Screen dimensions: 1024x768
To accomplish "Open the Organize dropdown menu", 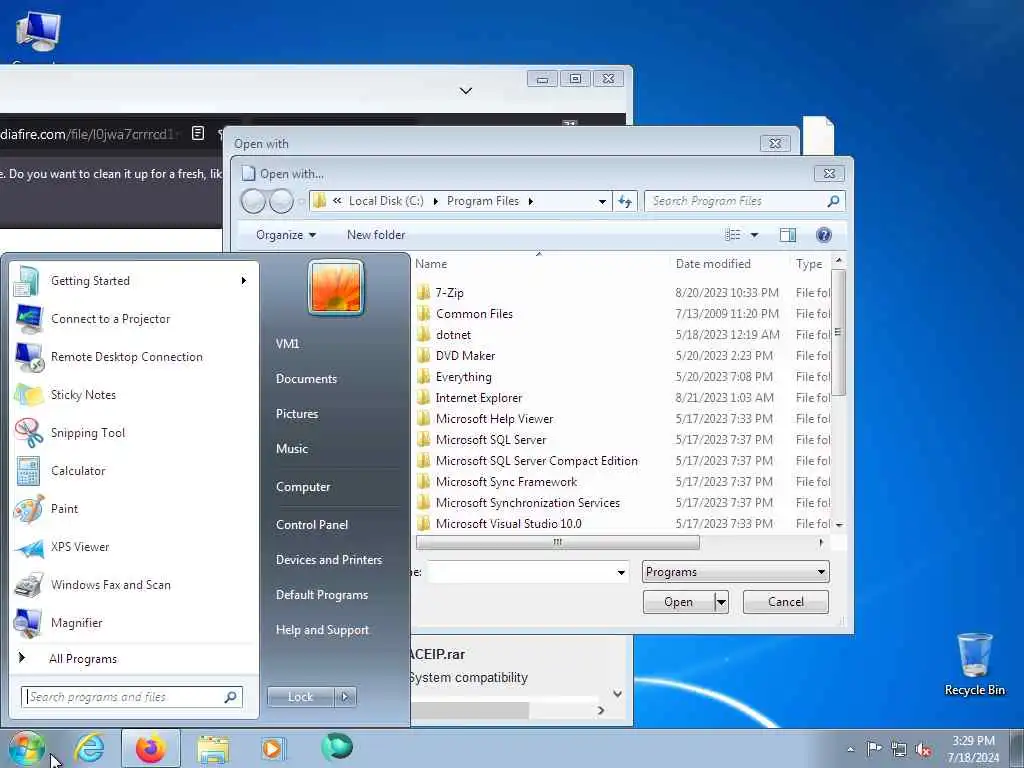I will click(286, 235).
